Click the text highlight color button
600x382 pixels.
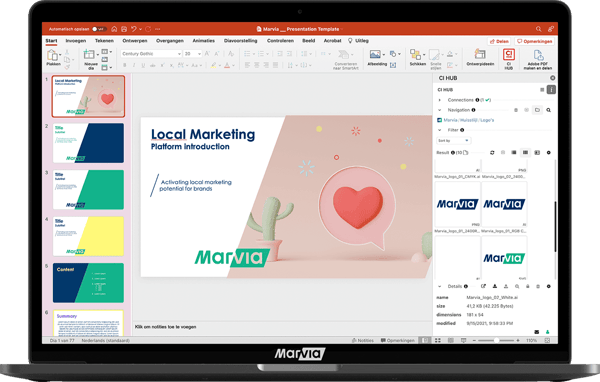[214, 65]
